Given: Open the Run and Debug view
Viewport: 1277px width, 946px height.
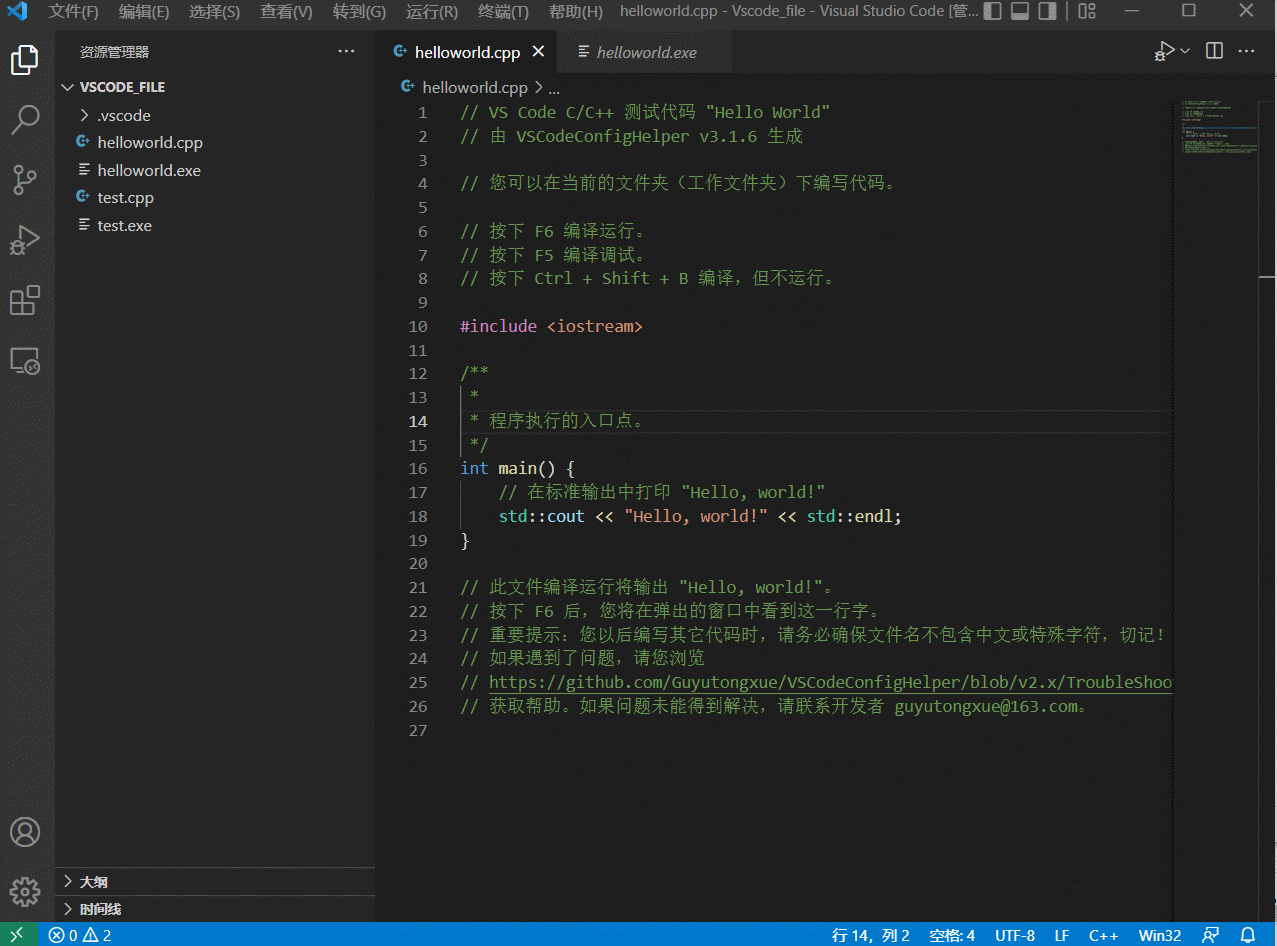Looking at the screenshot, I should click(25, 240).
